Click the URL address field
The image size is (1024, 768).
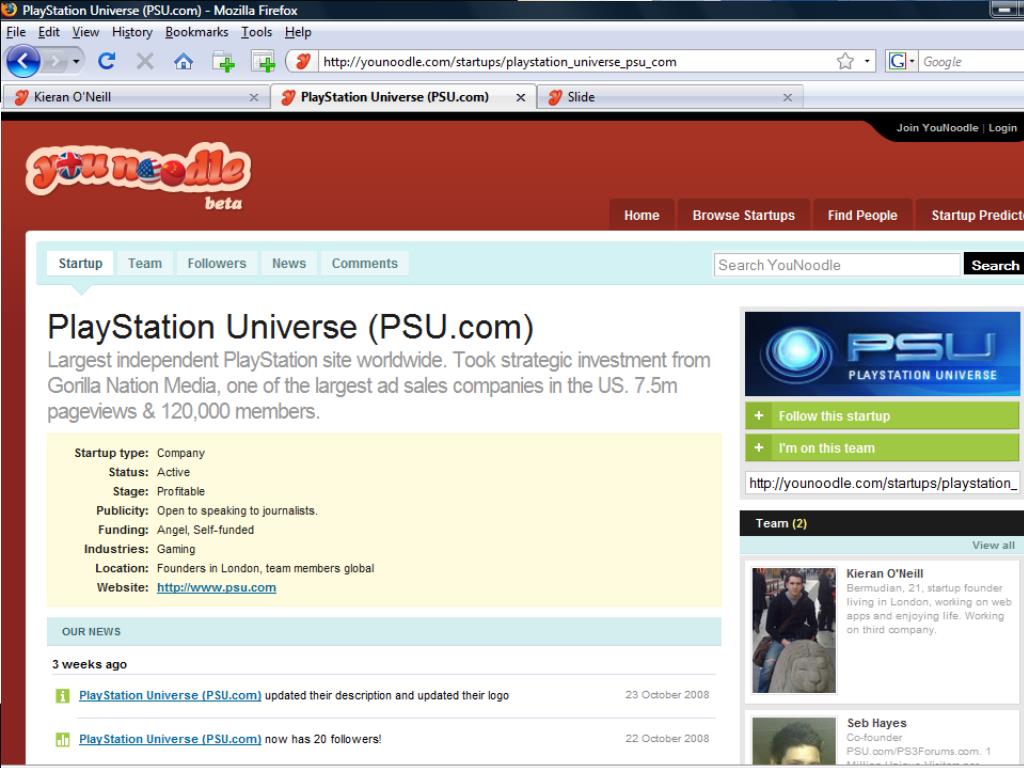click(x=575, y=61)
